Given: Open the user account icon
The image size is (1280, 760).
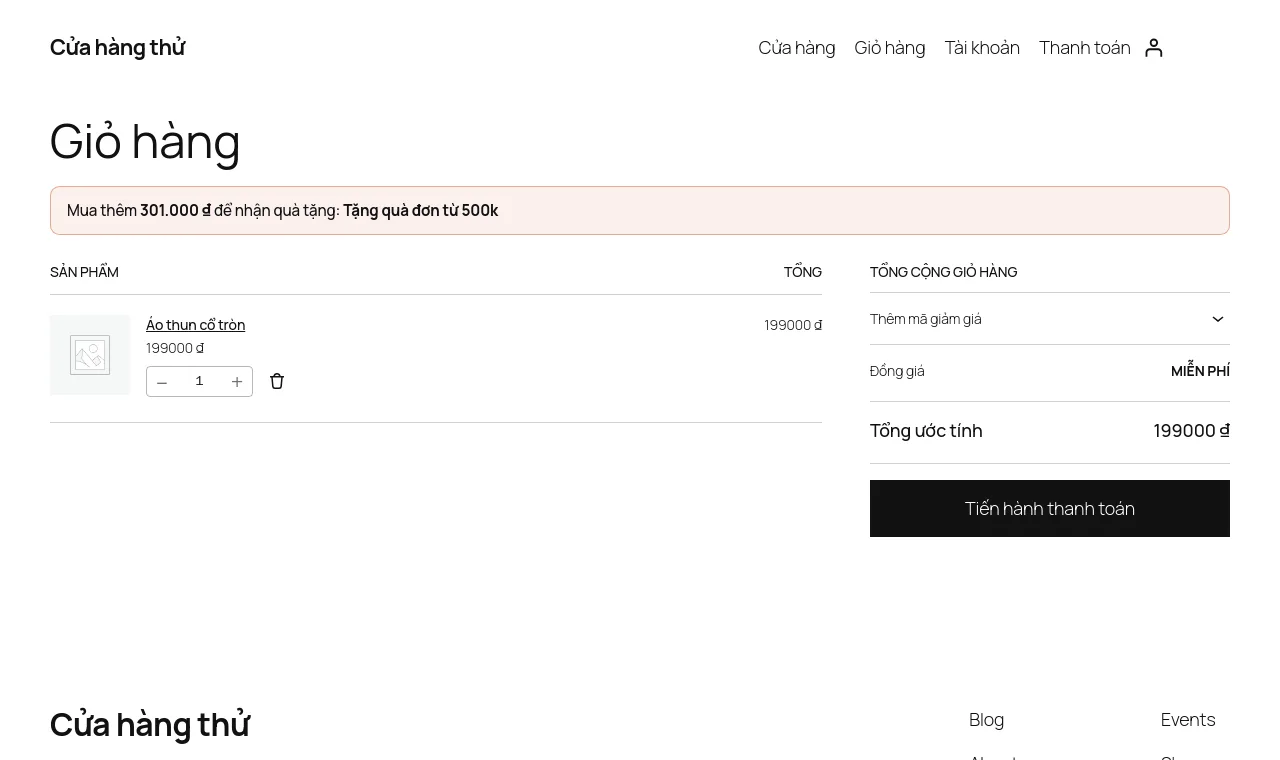Looking at the screenshot, I should pos(1153,47).
